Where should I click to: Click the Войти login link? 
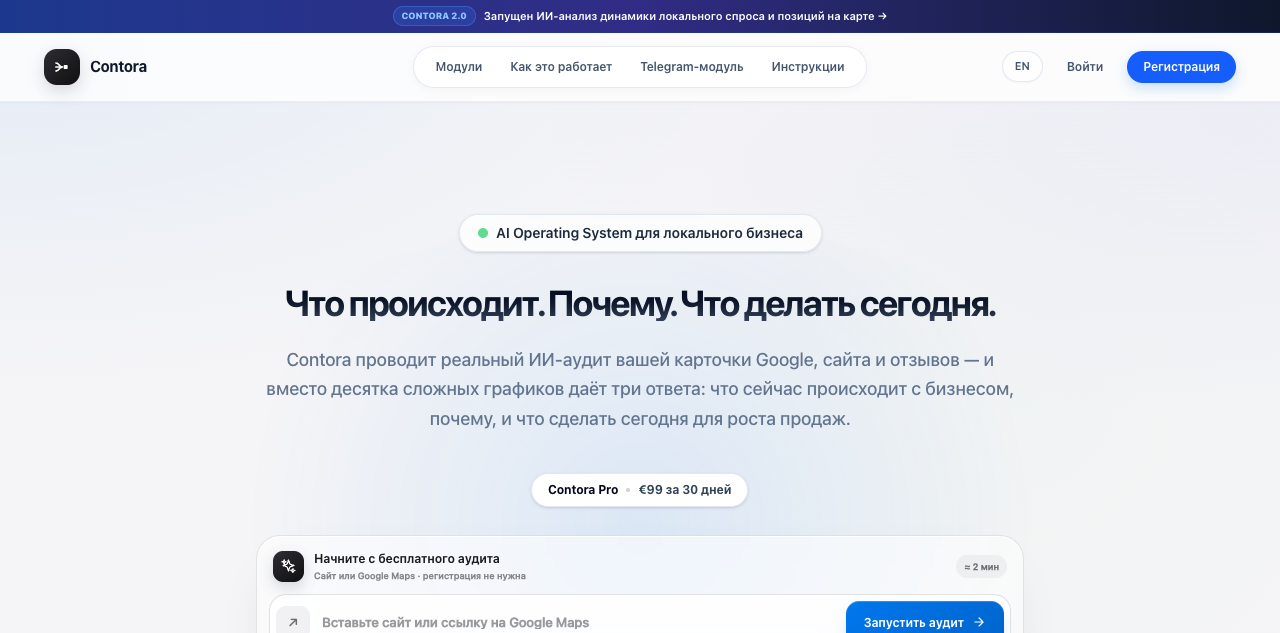[1085, 67]
